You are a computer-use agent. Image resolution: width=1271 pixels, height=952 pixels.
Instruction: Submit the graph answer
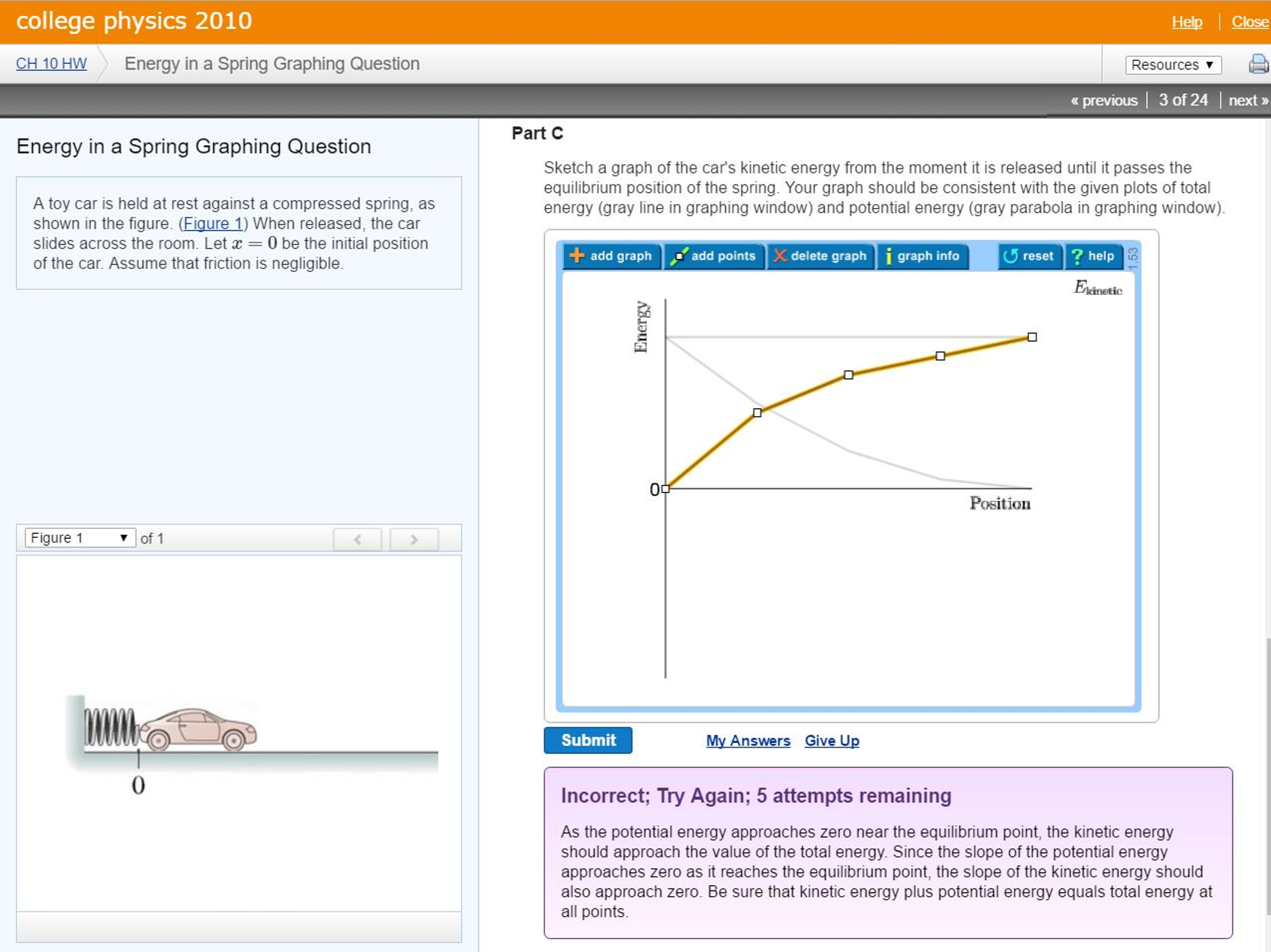point(587,740)
